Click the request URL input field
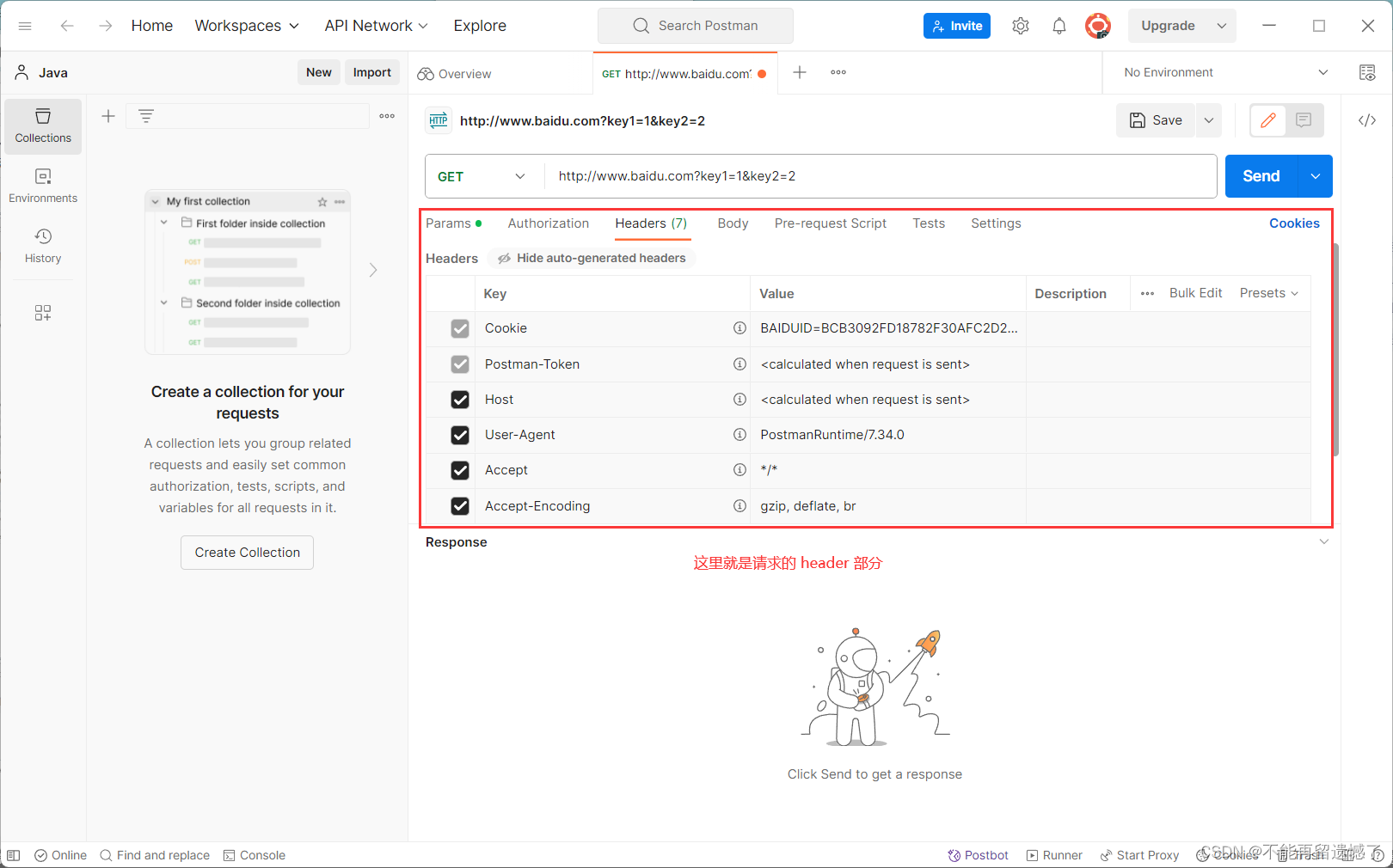The width and height of the screenshot is (1393, 868). coord(881,176)
